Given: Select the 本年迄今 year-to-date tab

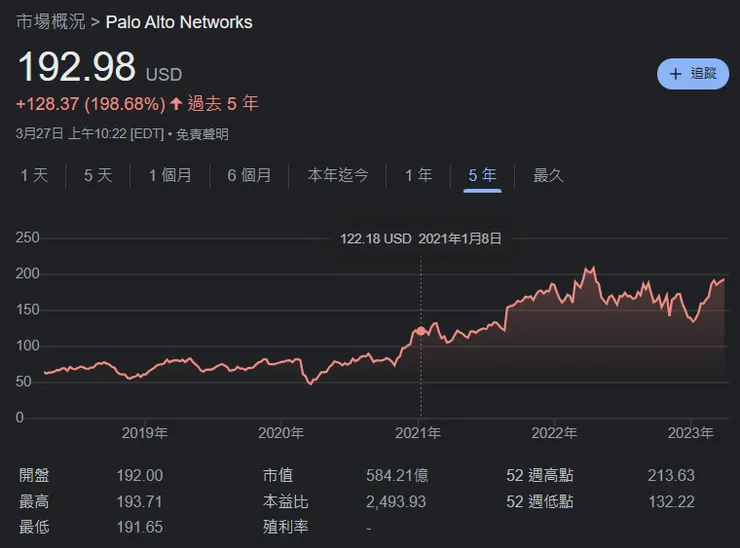Looking at the screenshot, I should [338, 175].
